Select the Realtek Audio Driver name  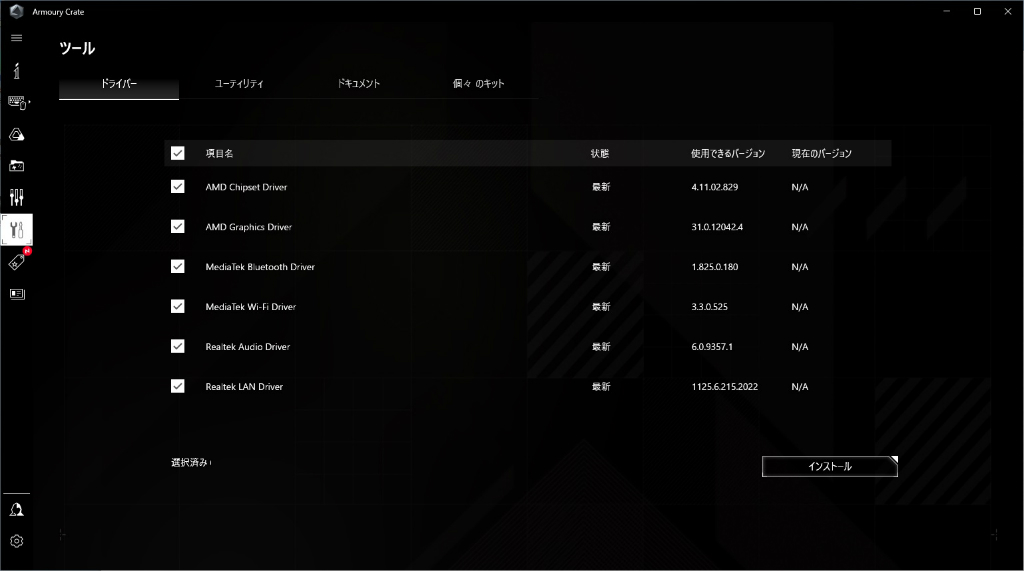[248, 346]
